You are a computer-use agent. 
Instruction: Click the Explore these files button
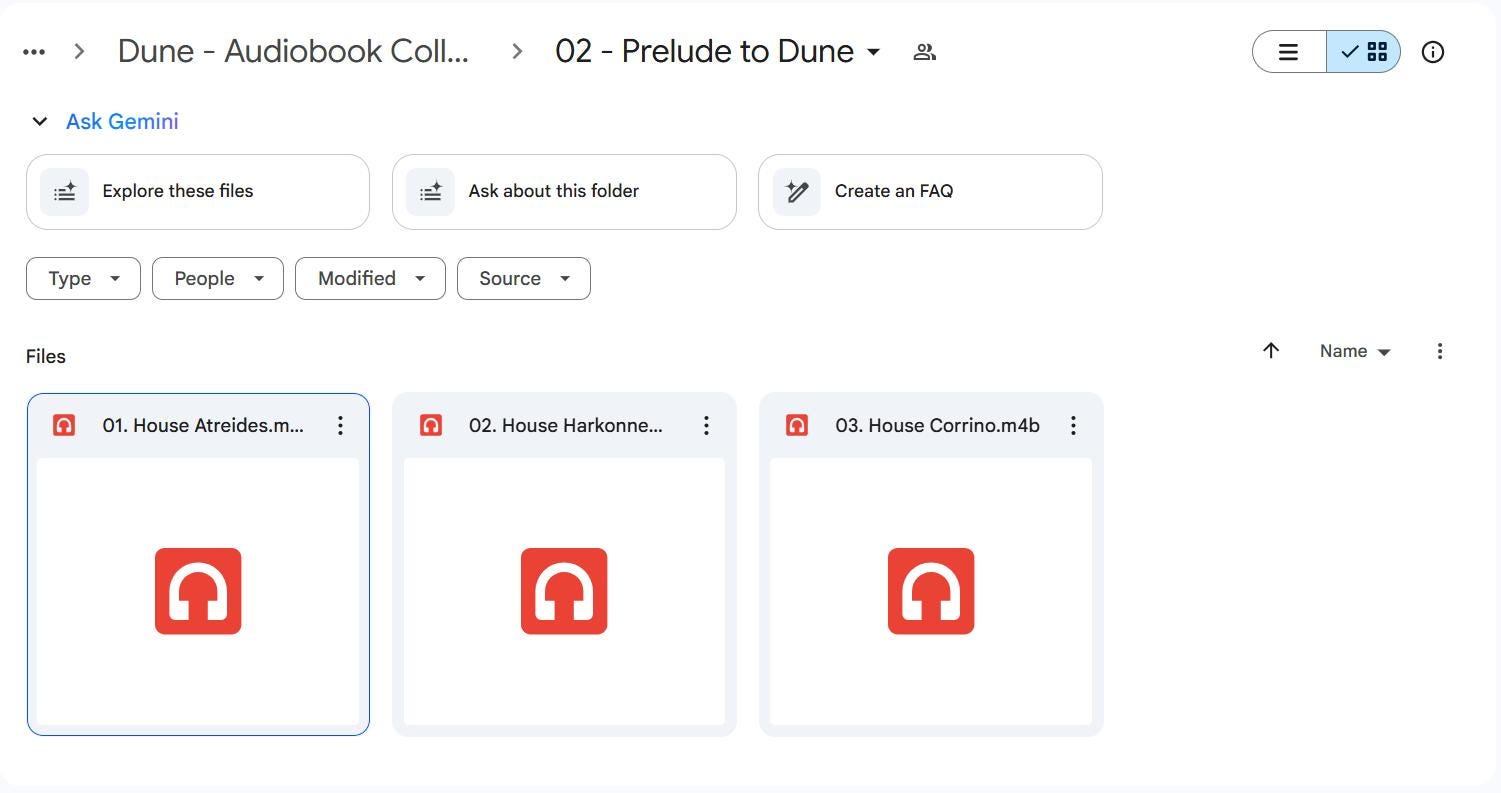[x=198, y=192]
